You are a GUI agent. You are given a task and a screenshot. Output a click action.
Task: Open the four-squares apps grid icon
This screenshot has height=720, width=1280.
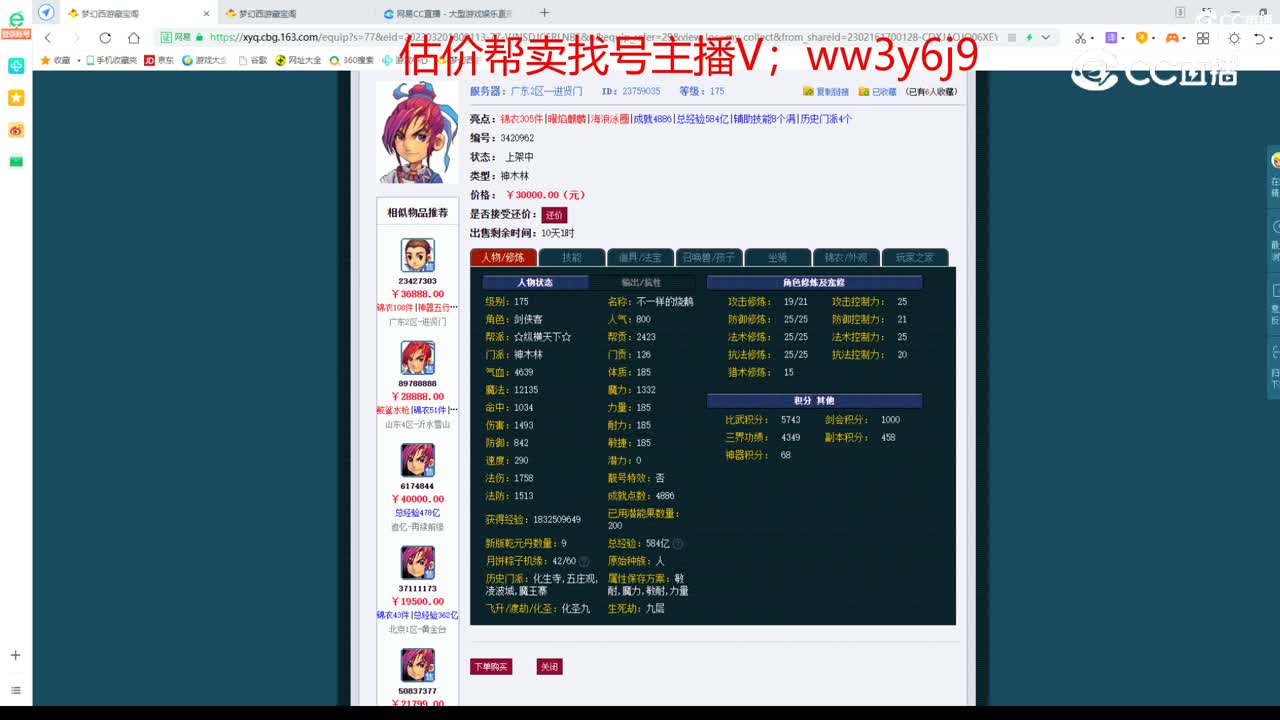[1203, 38]
